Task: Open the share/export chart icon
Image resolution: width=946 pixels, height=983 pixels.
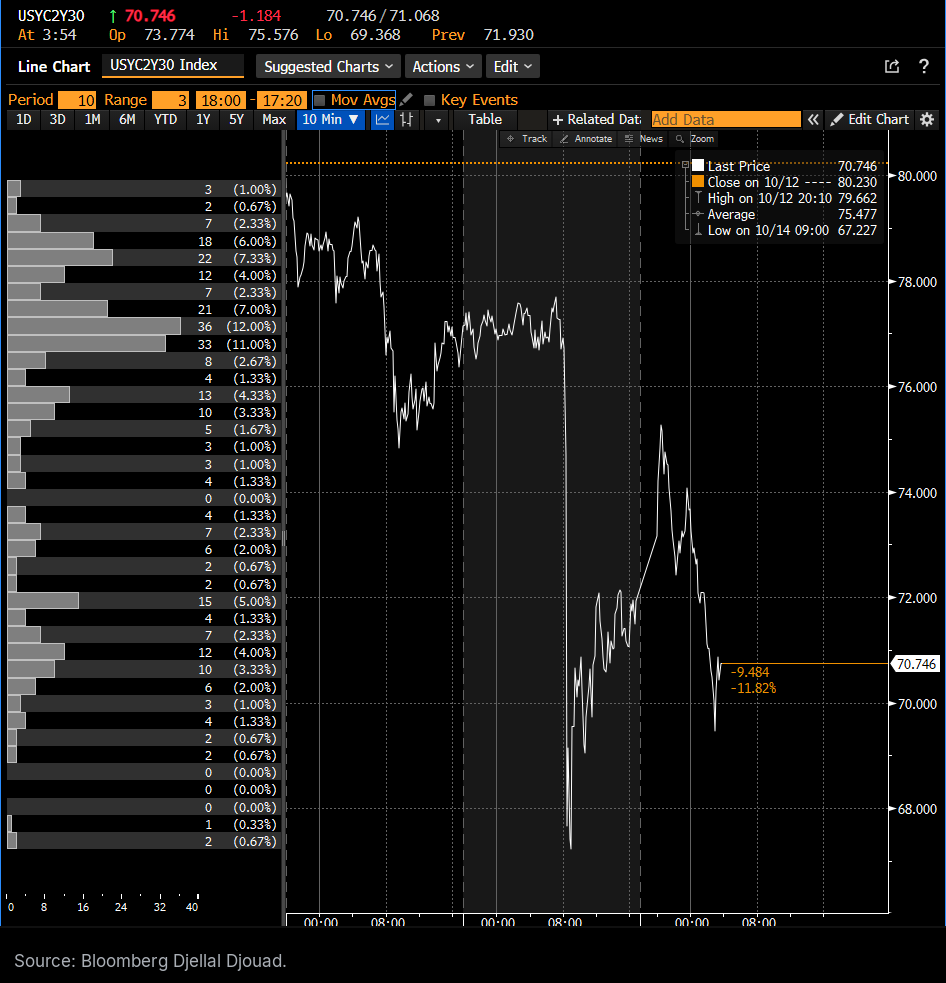Action: click(891, 66)
